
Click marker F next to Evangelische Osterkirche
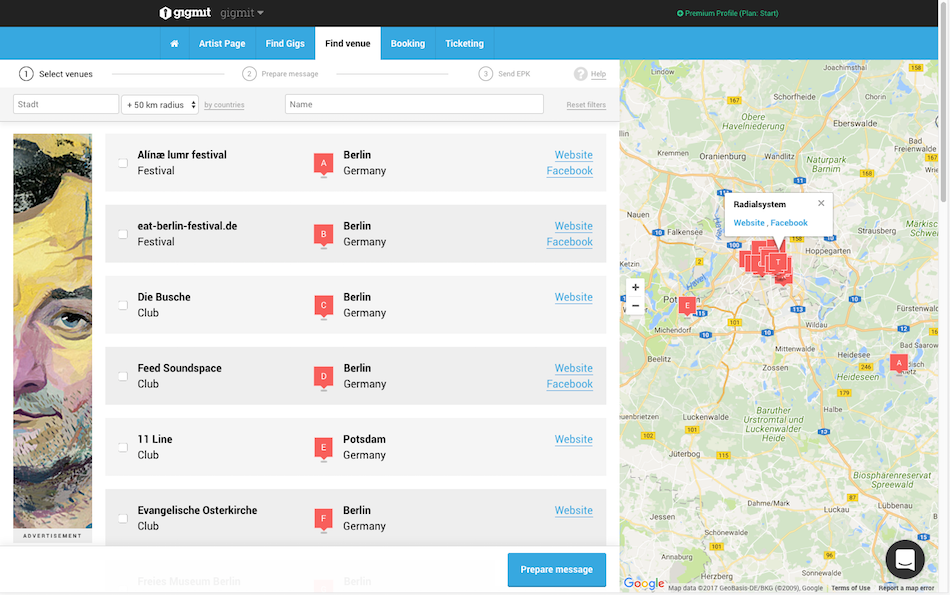[324, 519]
